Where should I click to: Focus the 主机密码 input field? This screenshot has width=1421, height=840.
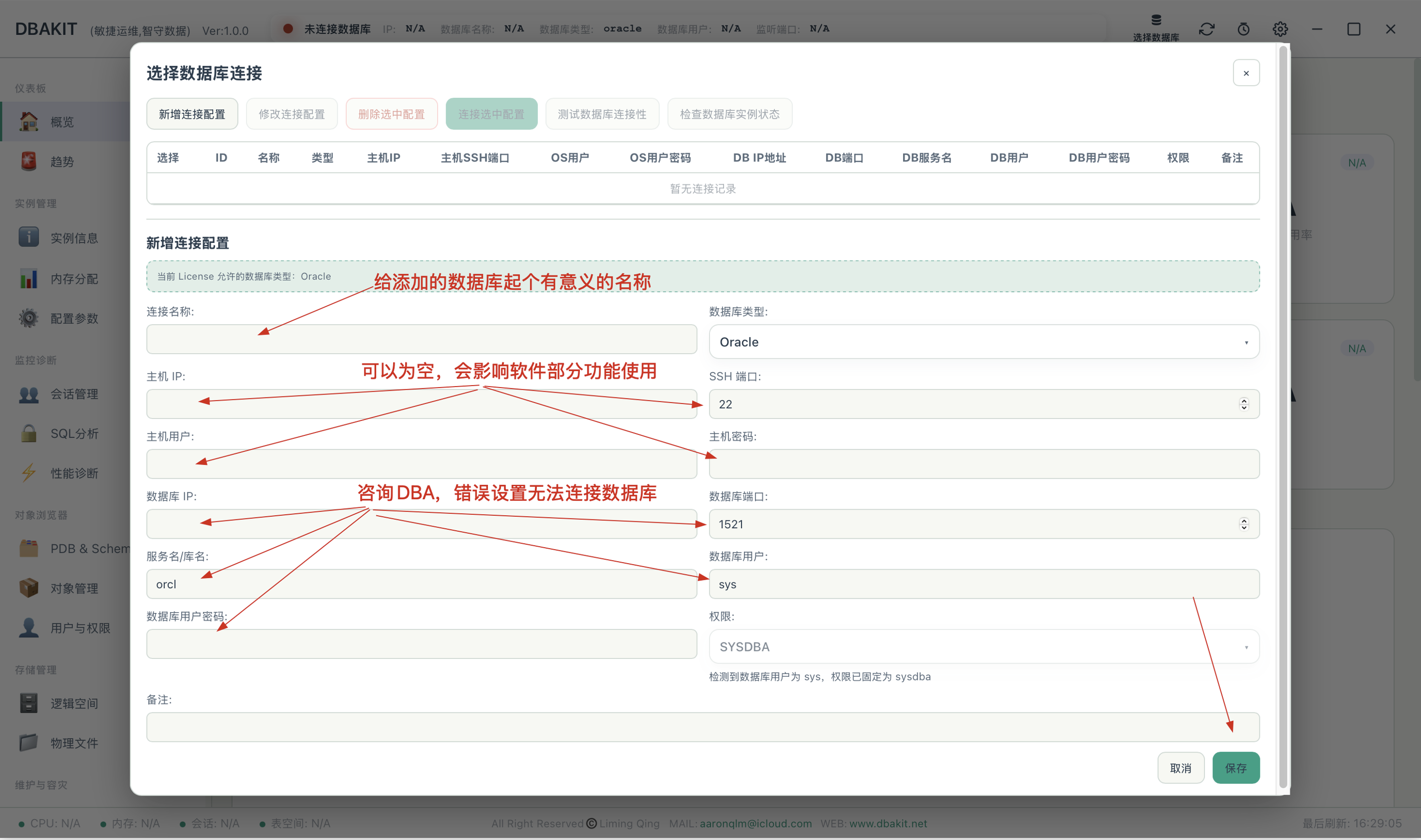984,464
